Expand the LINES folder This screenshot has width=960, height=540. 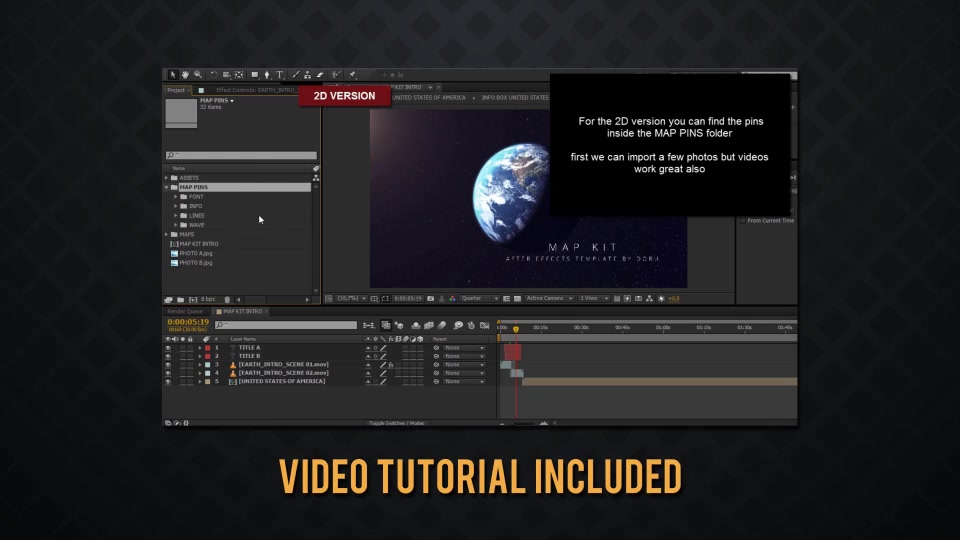coord(176,216)
